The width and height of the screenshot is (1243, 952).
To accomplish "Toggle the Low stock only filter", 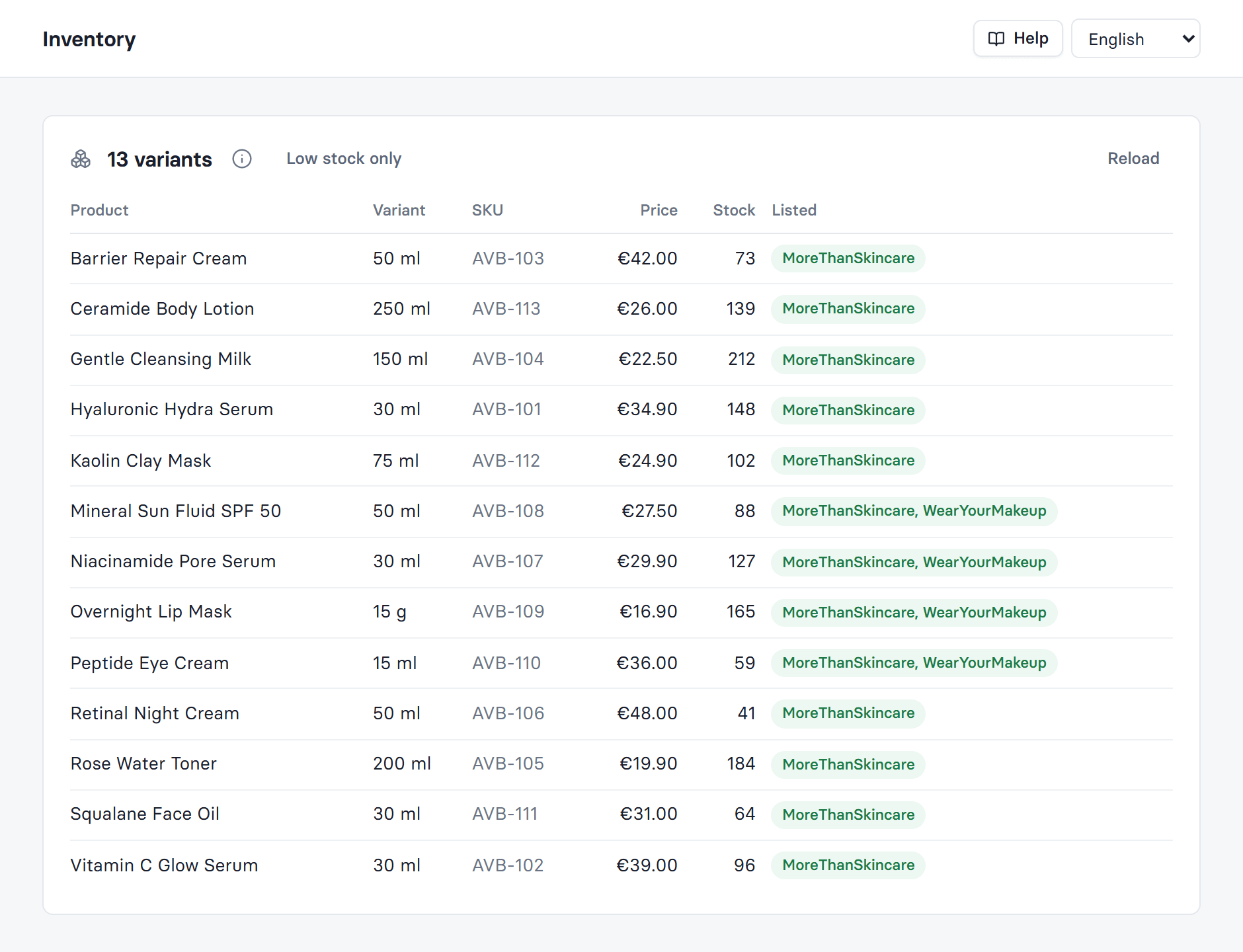I will pos(344,159).
